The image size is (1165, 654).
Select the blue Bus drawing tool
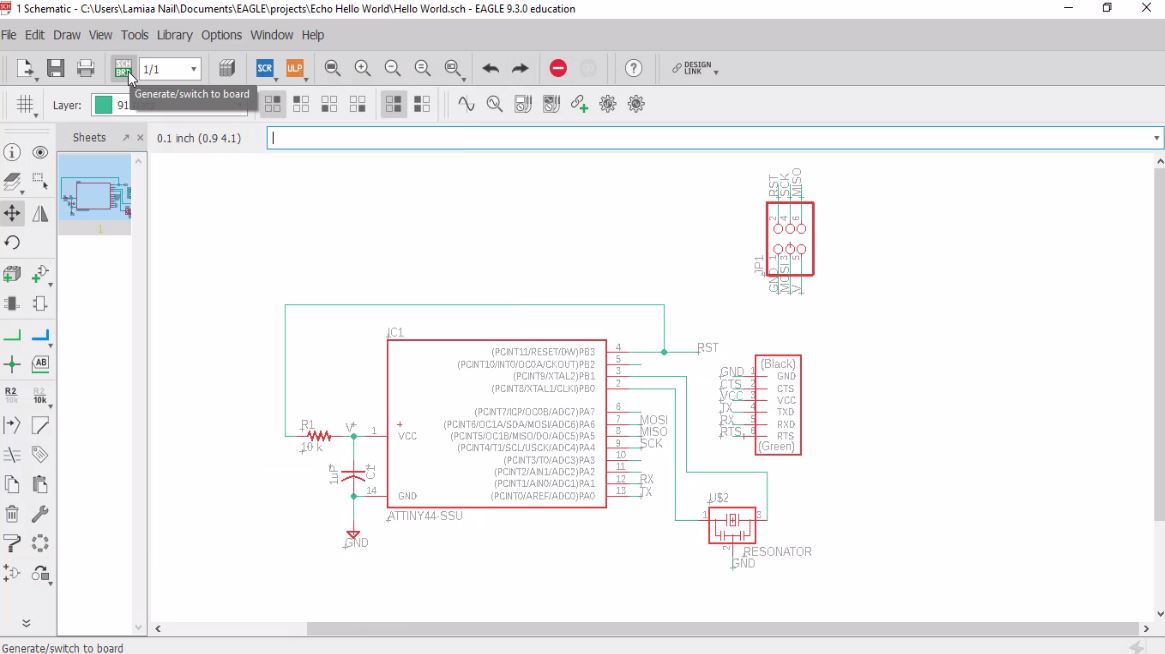[x=40, y=334]
